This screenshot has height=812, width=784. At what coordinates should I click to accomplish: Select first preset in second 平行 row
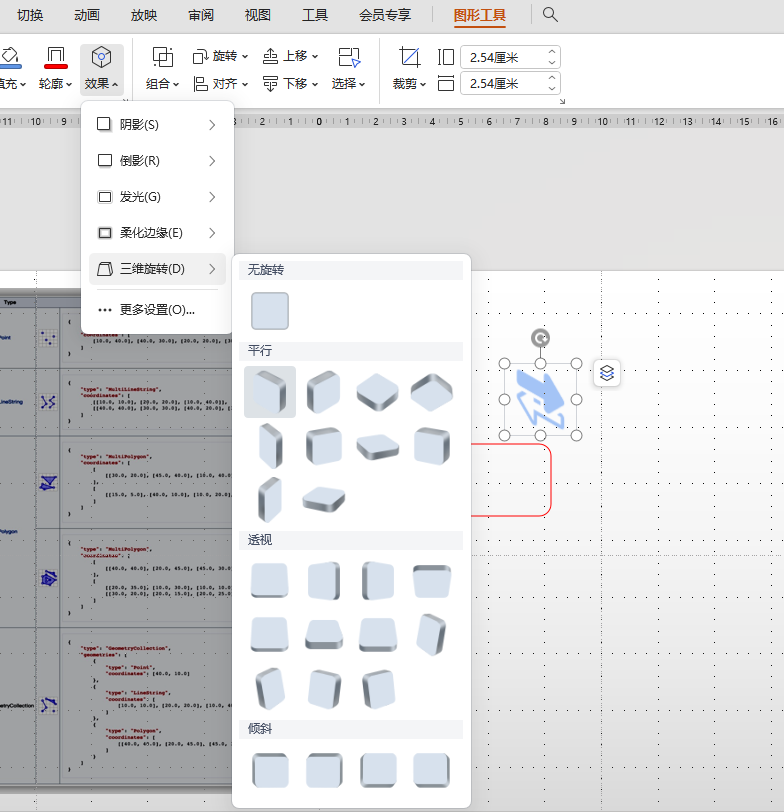click(270, 446)
